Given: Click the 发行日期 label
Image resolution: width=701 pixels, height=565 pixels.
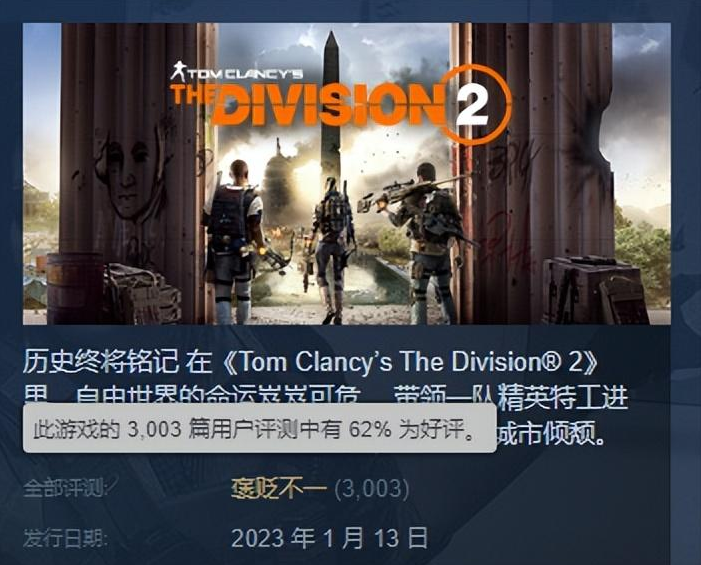Looking at the screenshot, I should (x=65, y=538).
